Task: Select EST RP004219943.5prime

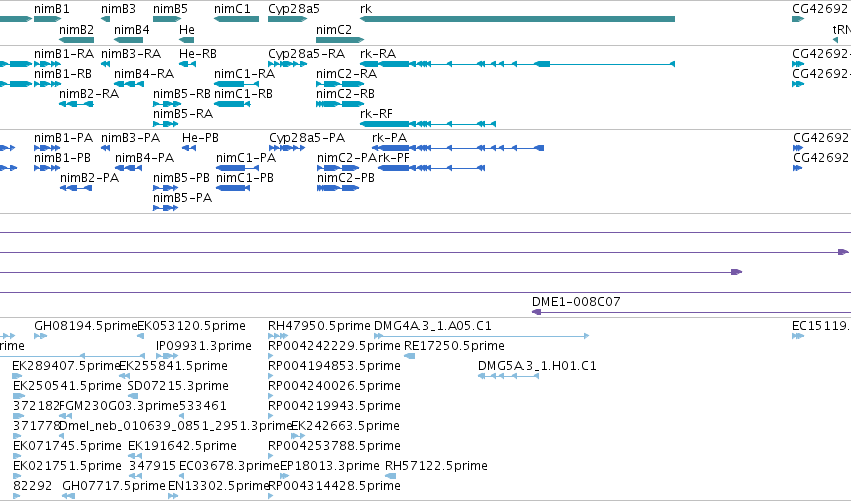Action: (x=271, y=416)
